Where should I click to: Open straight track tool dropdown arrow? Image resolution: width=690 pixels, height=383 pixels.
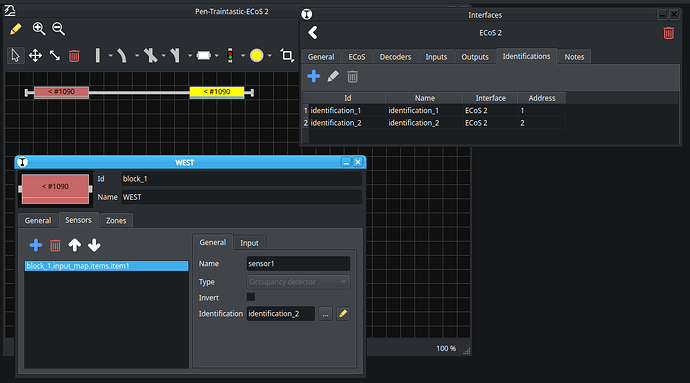[x=110, y=56]
